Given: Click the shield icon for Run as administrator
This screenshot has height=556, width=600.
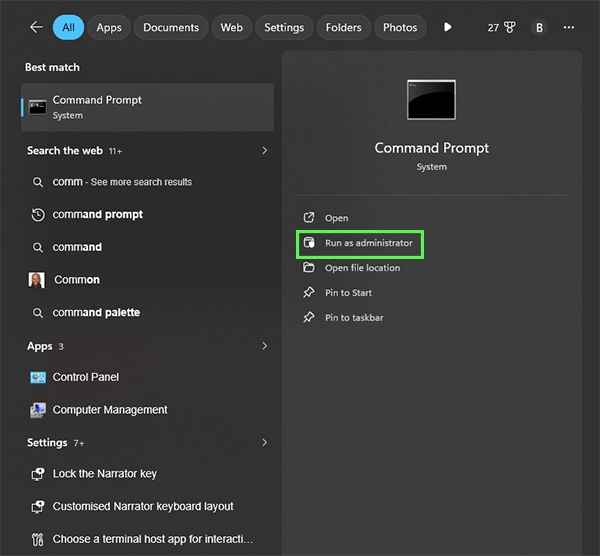Looking at the screenshot, I should click(309, 243).
